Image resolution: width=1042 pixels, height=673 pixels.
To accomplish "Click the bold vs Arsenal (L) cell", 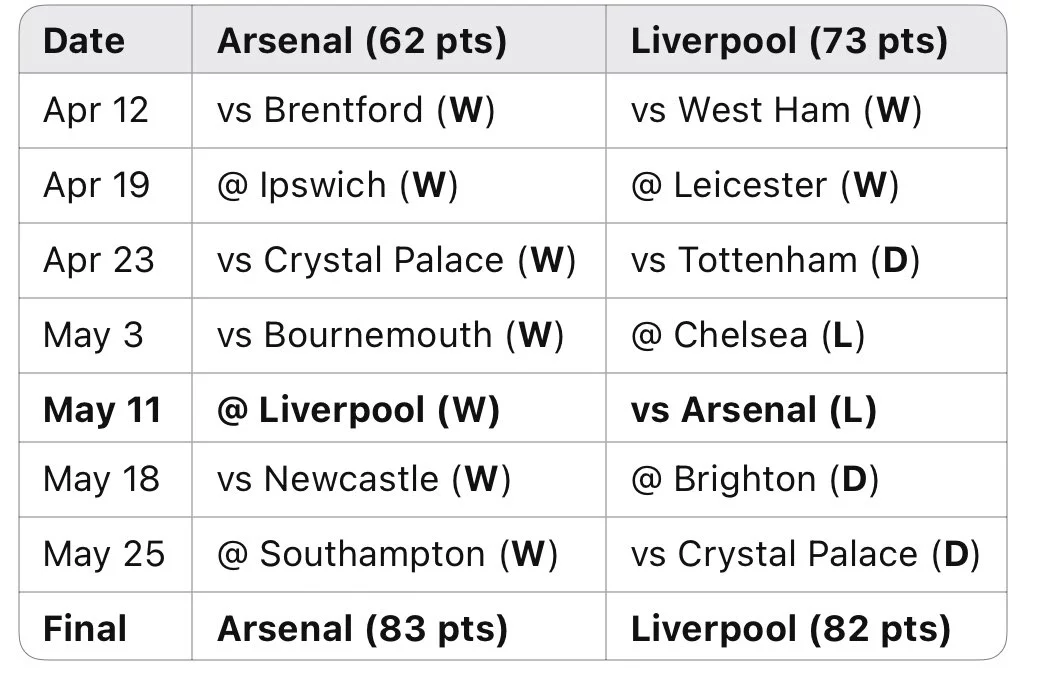I will pyautogui.click(x=753, y=410).
